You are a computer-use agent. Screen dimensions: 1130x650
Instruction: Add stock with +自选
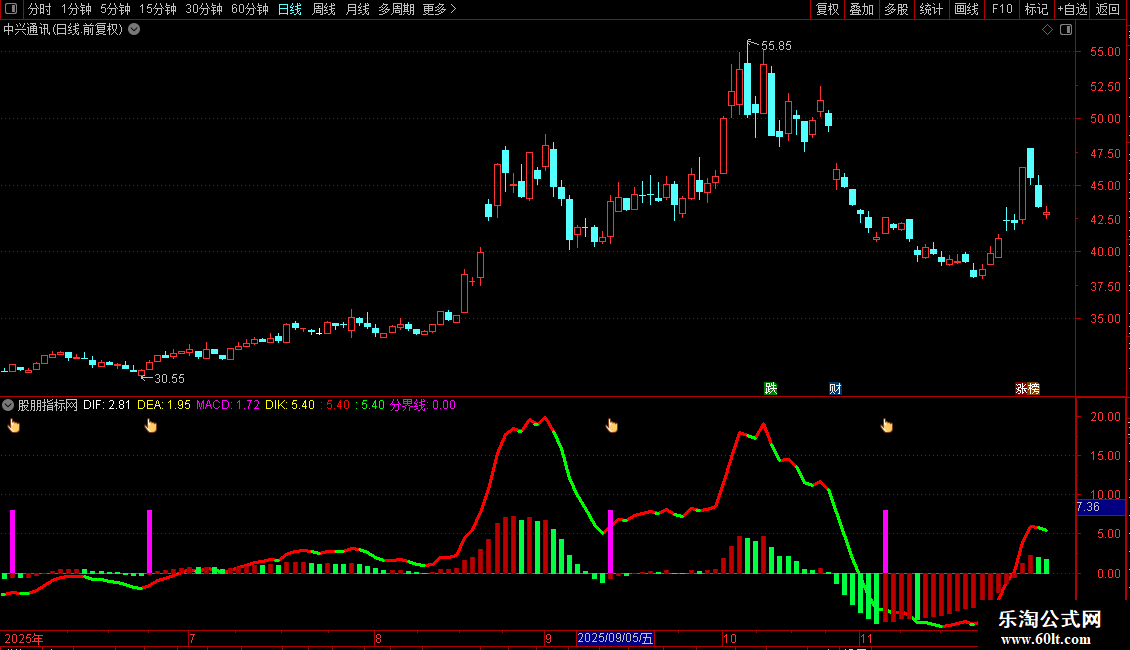(x=1072, y=9)
